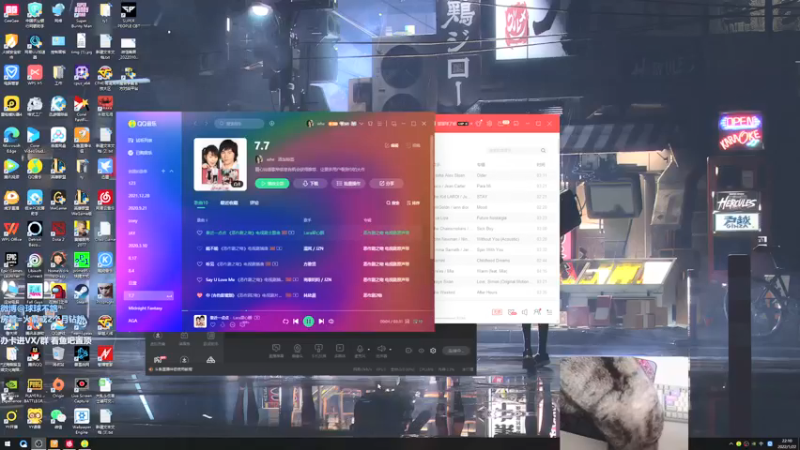Click the Download button for playlist 7.7
Viewport: 800px width, 450px height.
coord(310,183)
